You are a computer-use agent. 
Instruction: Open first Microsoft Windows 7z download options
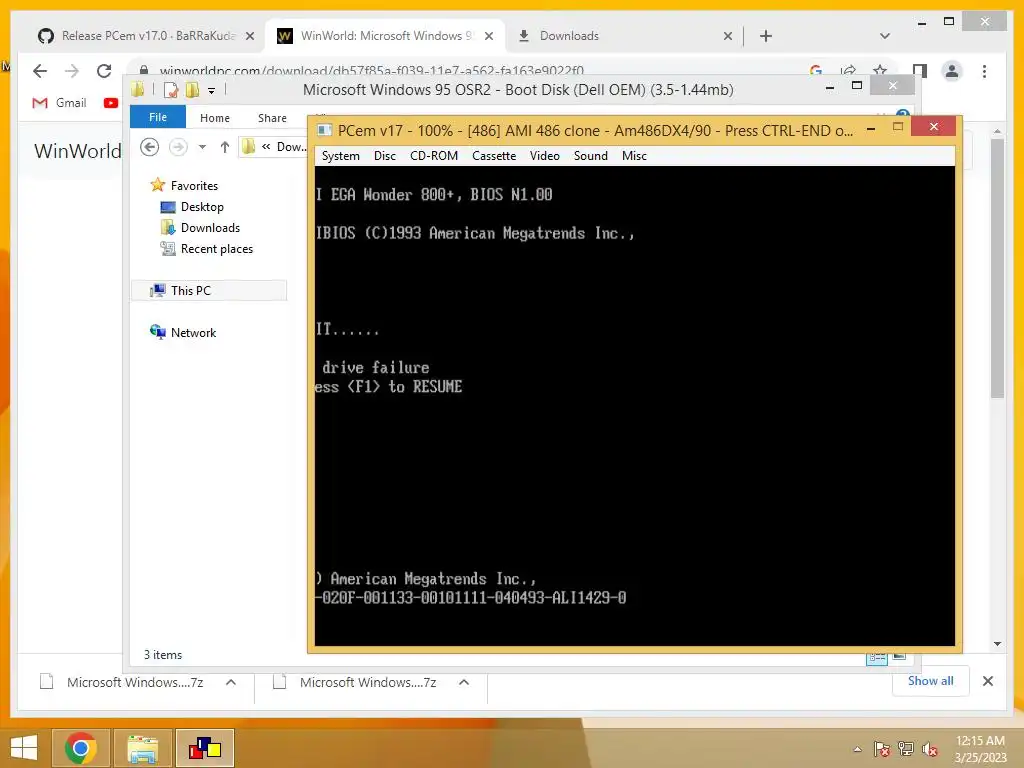[231, 682]
